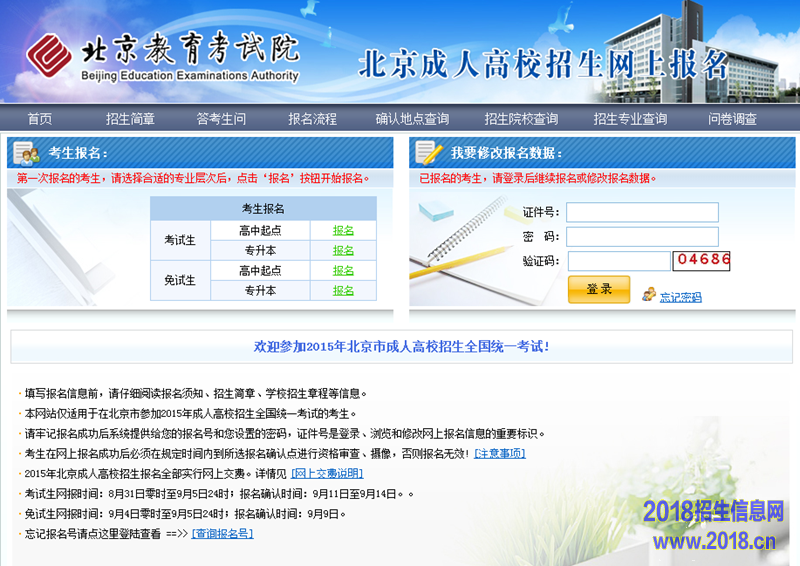Image resolution: width=800 pixels, height=566 pixels.
Task: Click the pencil icon beside 我要修改报名数据
Action: [429, 153]
